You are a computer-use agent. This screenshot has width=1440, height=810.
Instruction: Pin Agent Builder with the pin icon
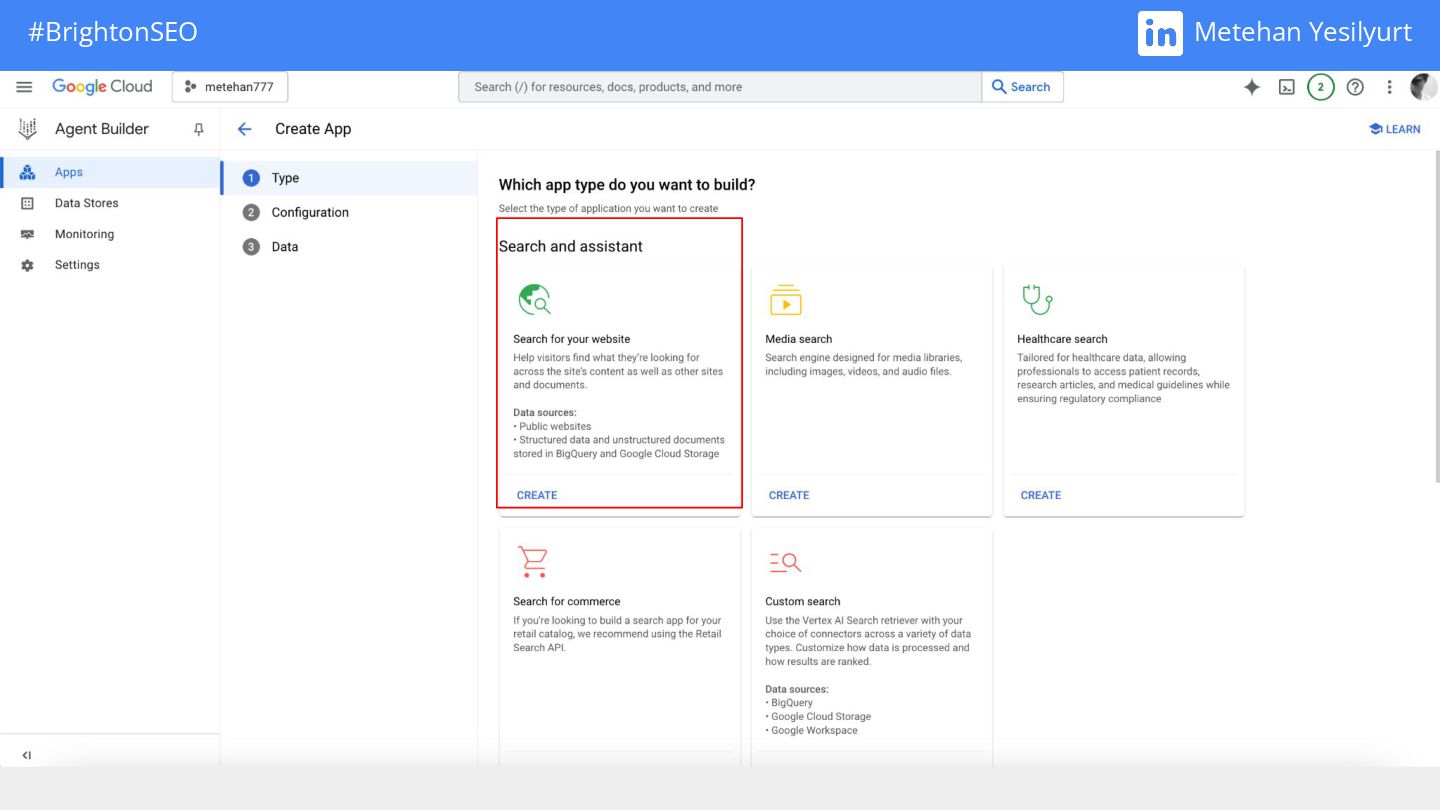click(198, 129)
